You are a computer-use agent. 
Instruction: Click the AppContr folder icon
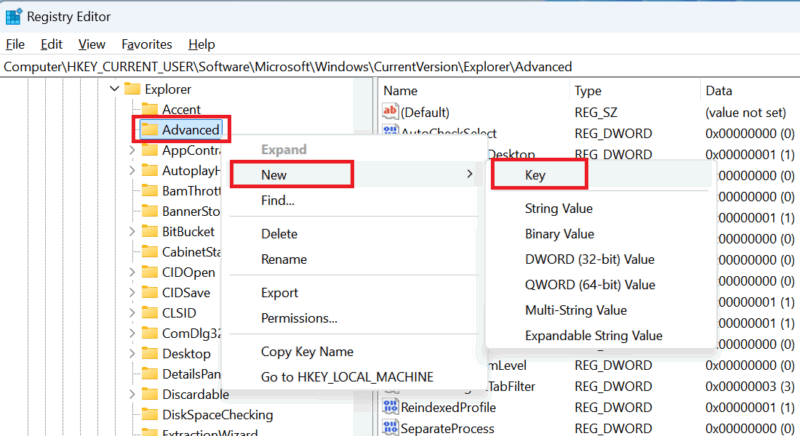click(149, 150)
